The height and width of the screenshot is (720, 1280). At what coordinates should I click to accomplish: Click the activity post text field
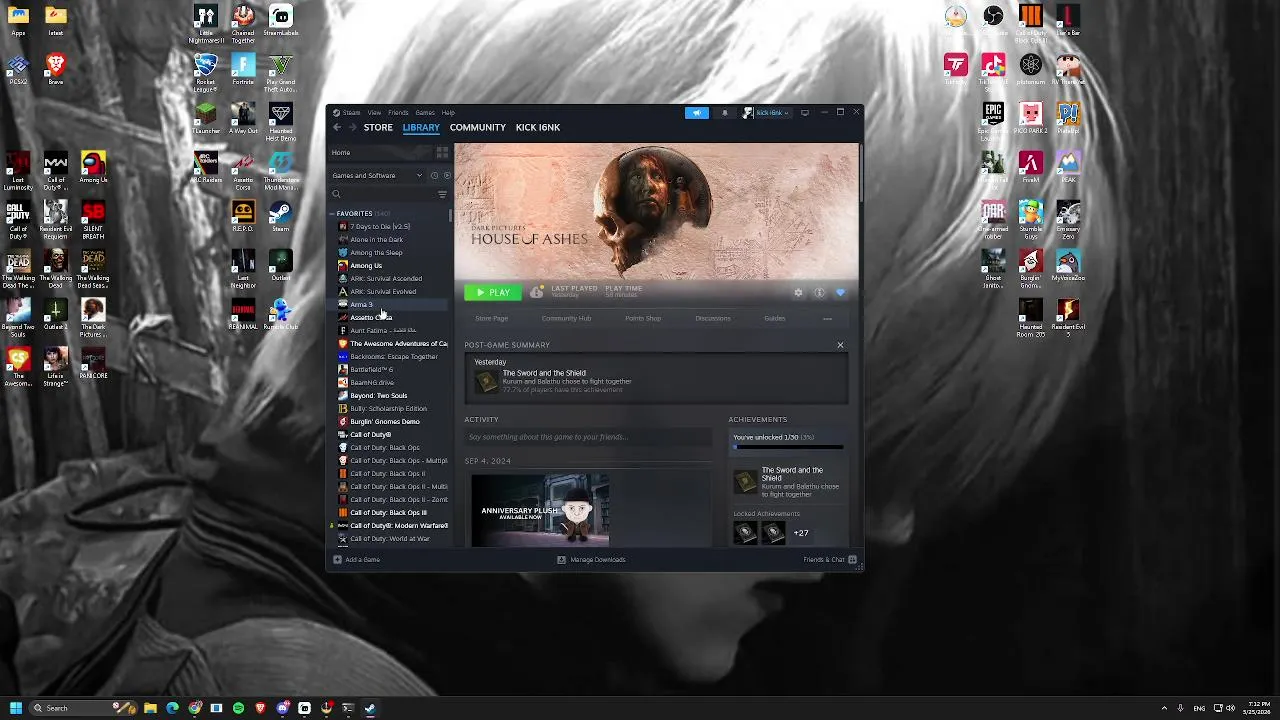pyautogui.click(x=590, y=437)
